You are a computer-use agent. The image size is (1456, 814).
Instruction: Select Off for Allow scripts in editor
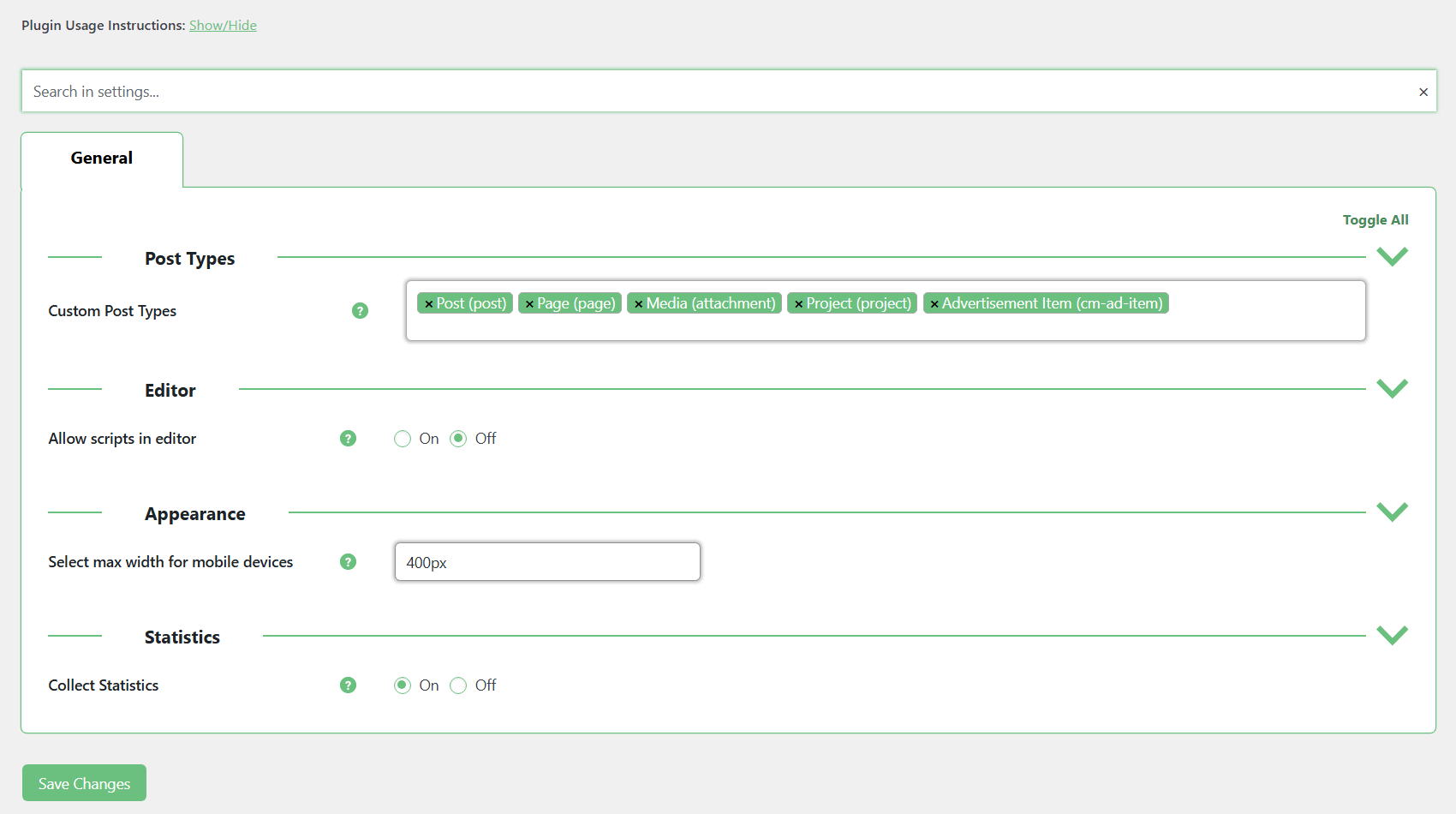(458, 439)
